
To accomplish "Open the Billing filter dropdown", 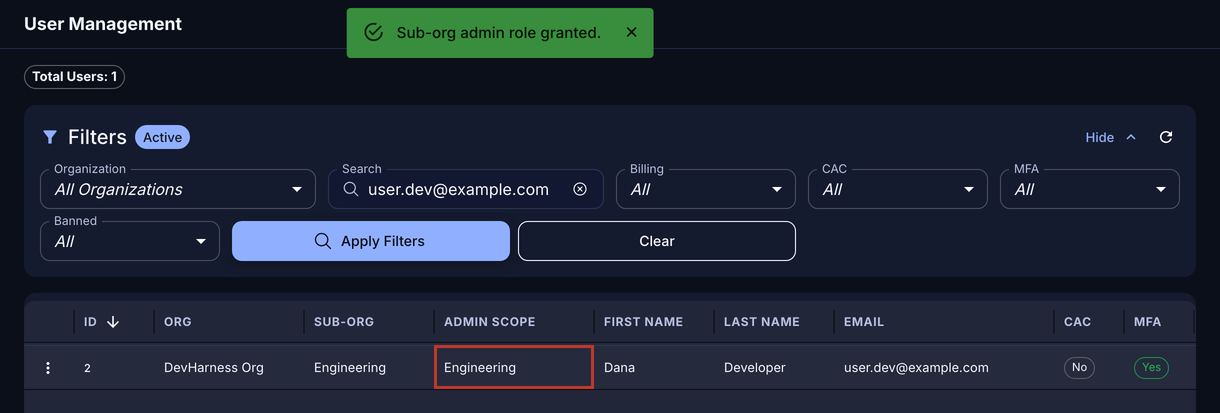I will [x=706, y=189].
